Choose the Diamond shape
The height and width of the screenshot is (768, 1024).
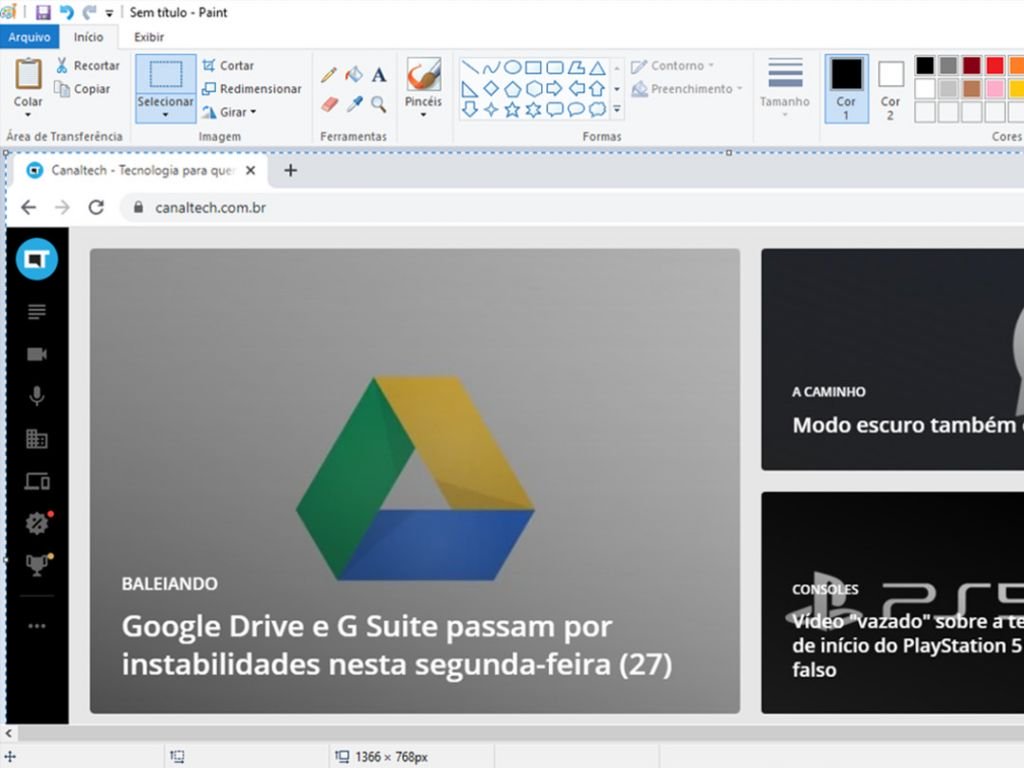point(491,88)
